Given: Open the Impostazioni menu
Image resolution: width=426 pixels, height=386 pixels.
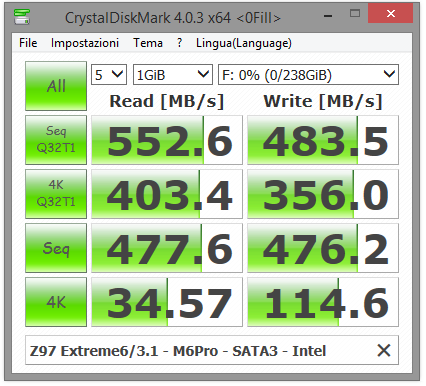Looking at the screenshot, I should (x=85, y=43).
